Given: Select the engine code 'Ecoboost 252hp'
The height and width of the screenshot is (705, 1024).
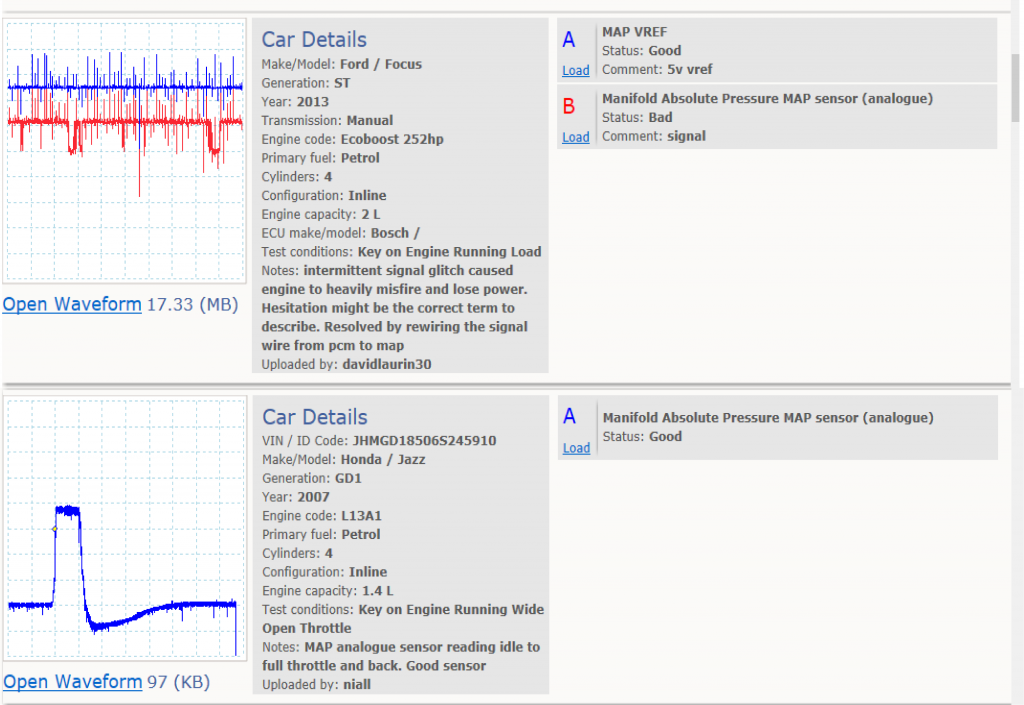Looking at the screenshot, I should click(392, 140).
